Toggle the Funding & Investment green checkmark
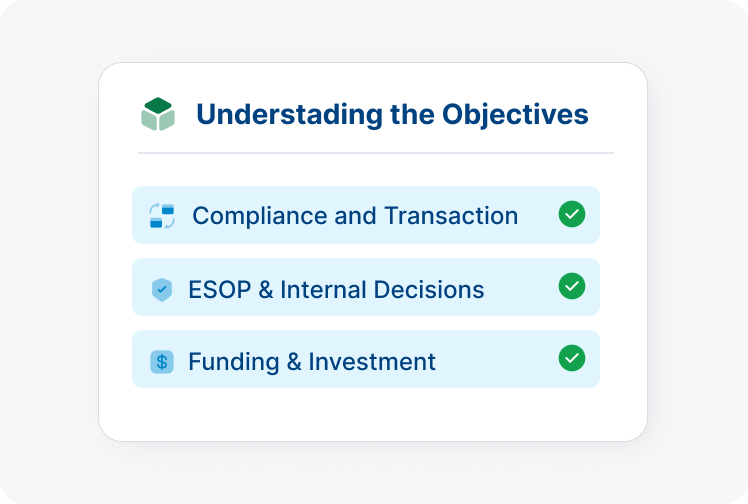The image size is (748, 504). (572, 358)
